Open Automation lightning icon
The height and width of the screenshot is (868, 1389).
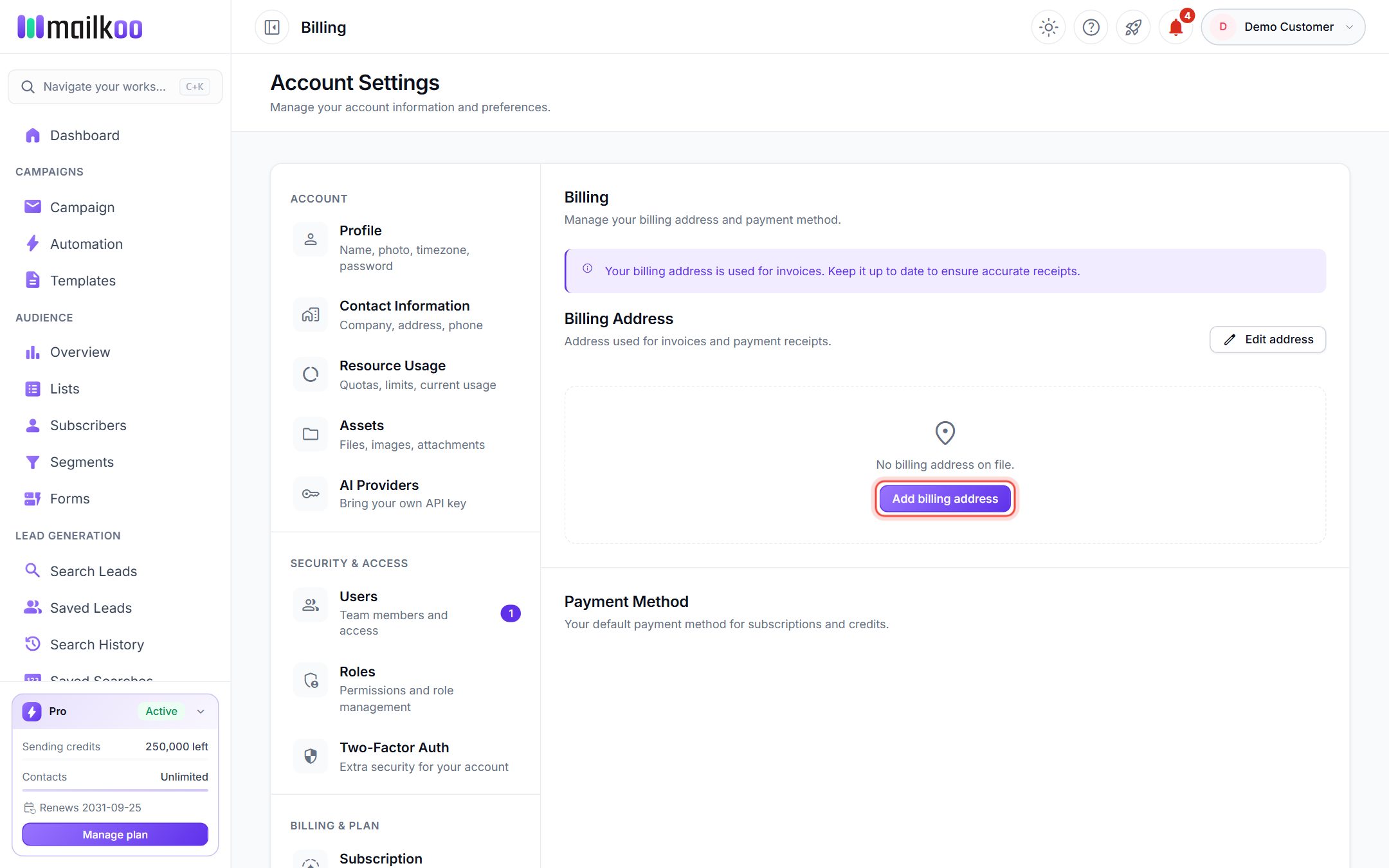click(32, 243)
